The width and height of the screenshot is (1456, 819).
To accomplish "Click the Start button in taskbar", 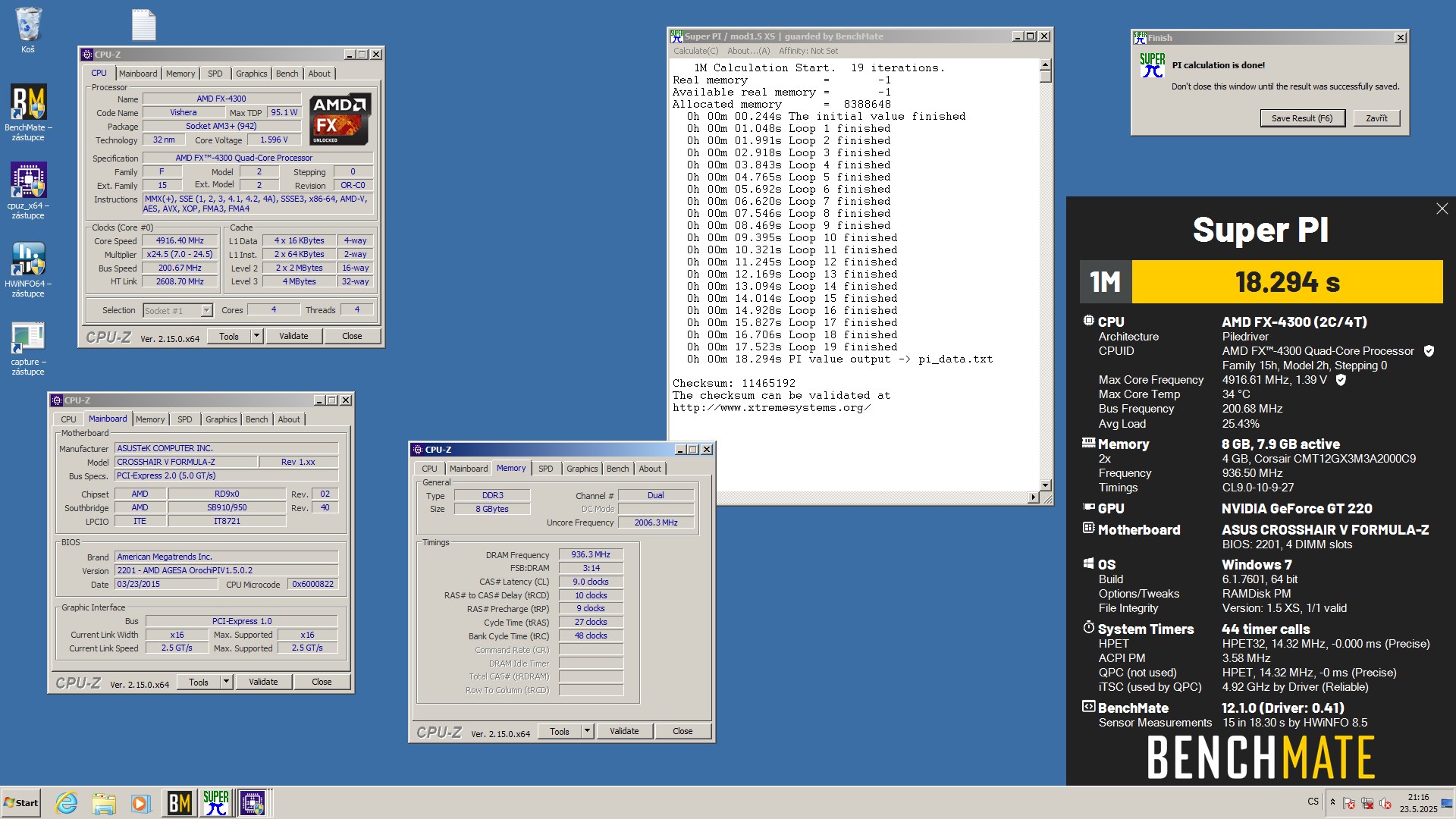I will pyautogui.click(x=21, y=802).
